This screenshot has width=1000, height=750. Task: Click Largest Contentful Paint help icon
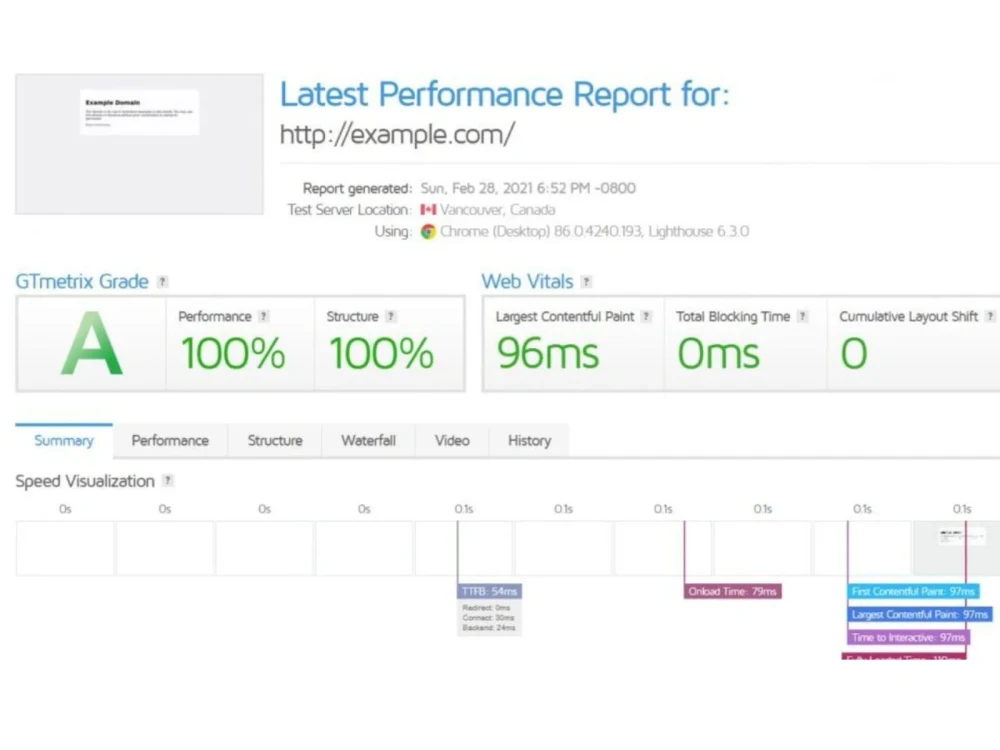click(x=646, y=316)
